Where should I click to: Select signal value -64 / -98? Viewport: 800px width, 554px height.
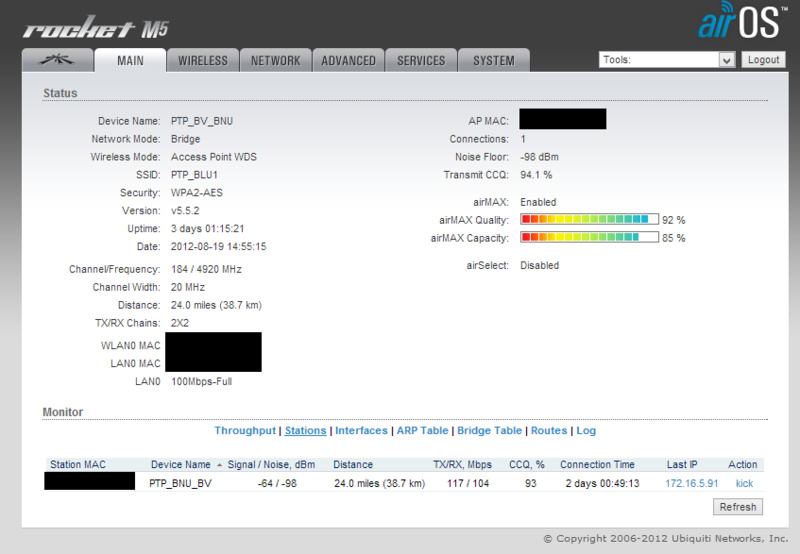277,483
